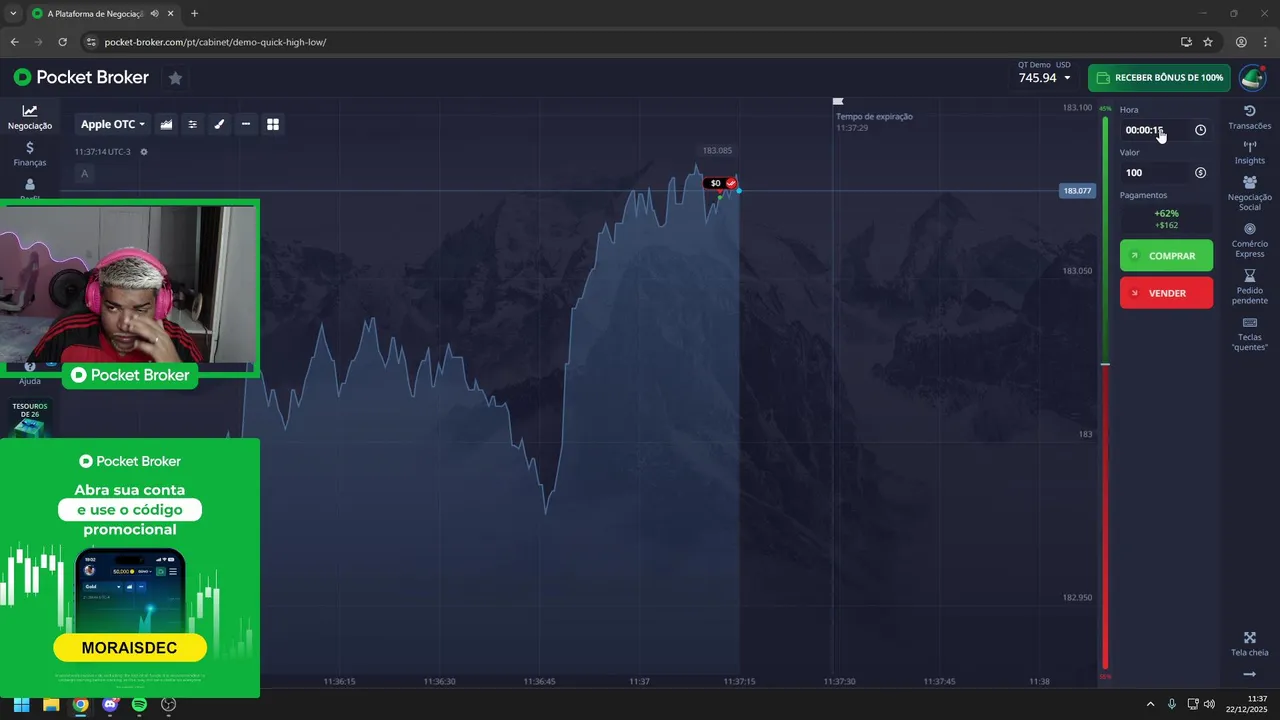Click the COMPRAR buy button
This screenshot has height=720, width=1280.
click(1166, 255)
